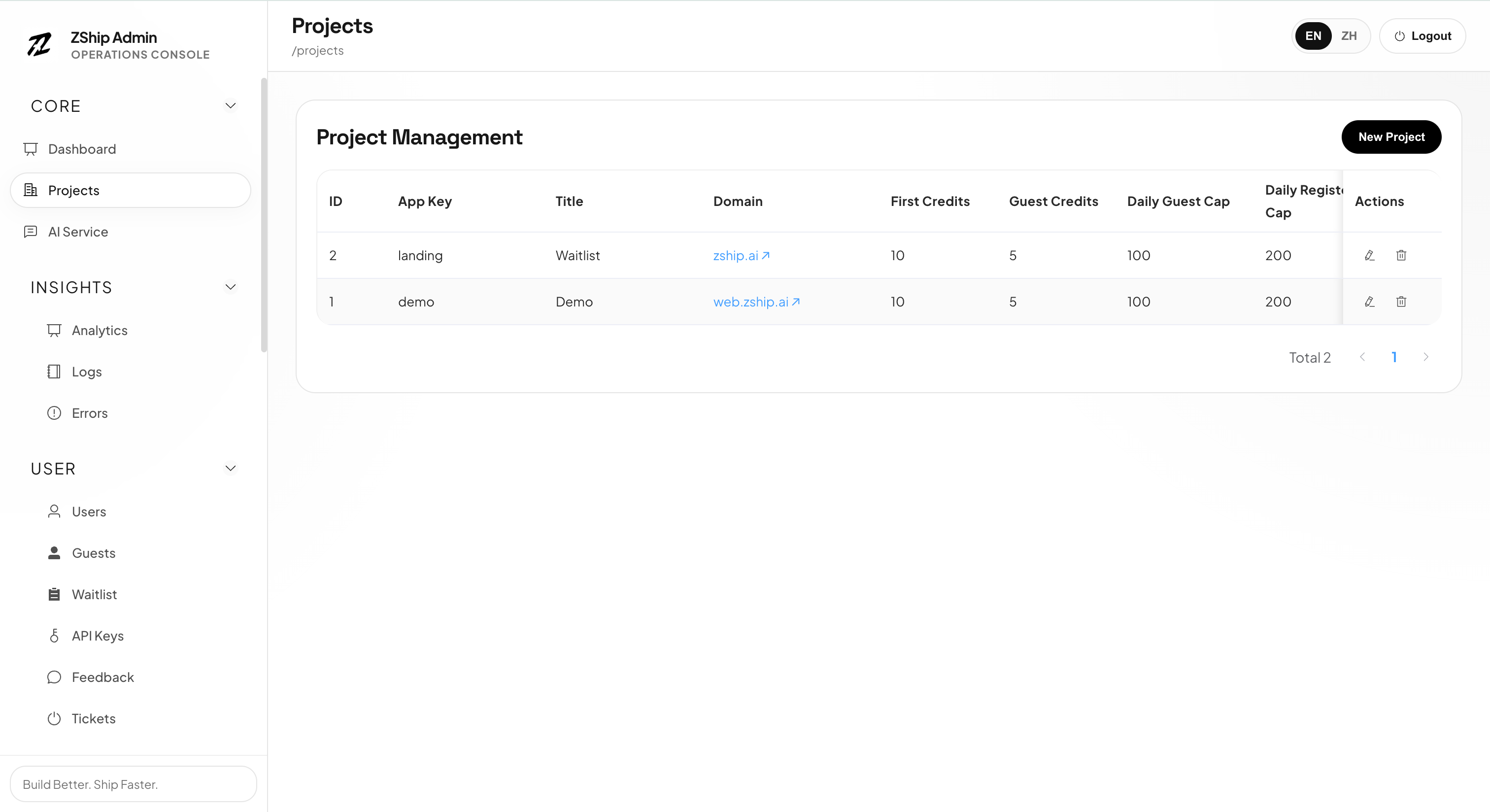Select the API Keys key icon
This screenshot has height=812, width=1490.
coord(54,635)
